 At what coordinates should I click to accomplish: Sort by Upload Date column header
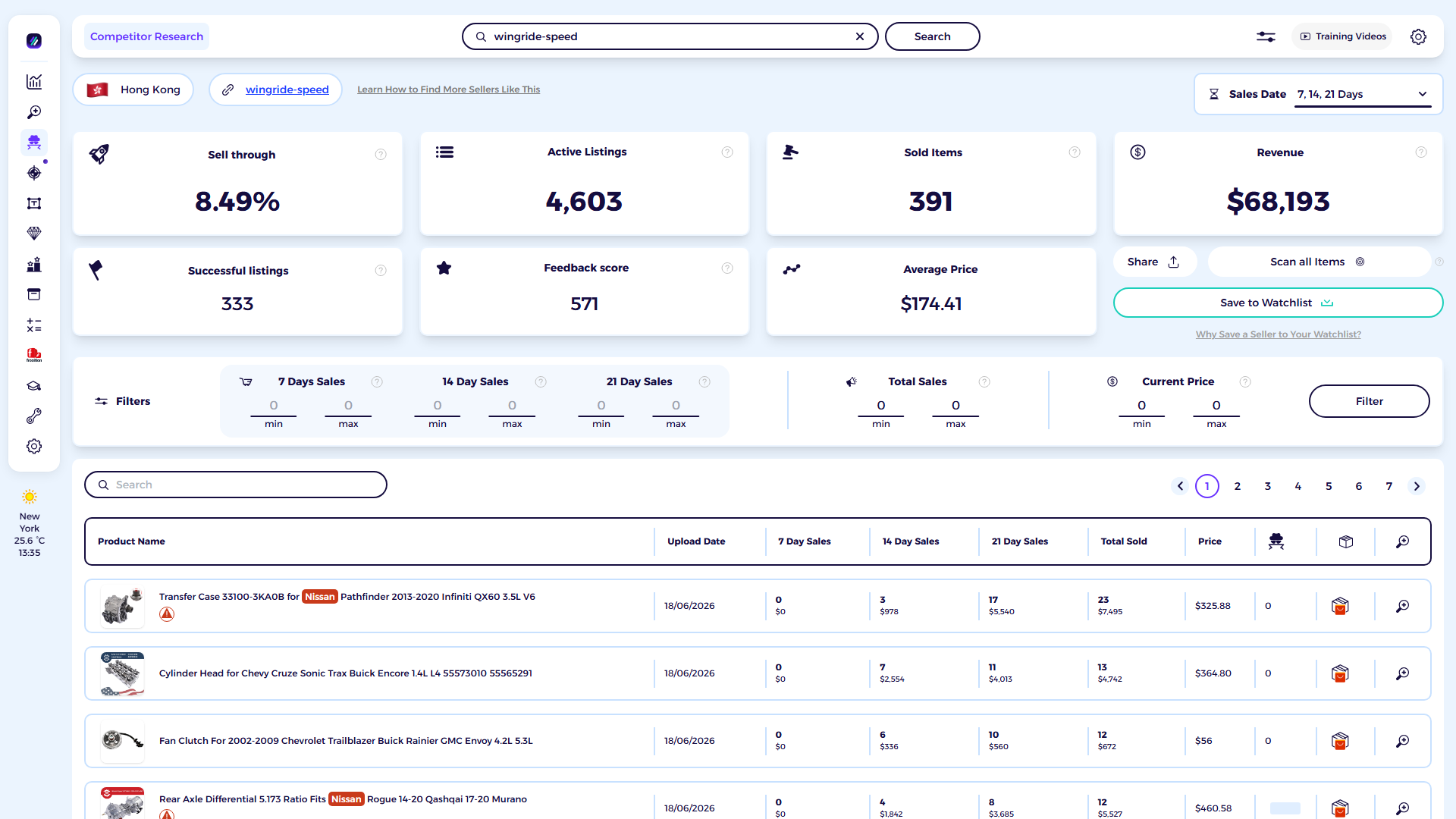pos(696,541)
